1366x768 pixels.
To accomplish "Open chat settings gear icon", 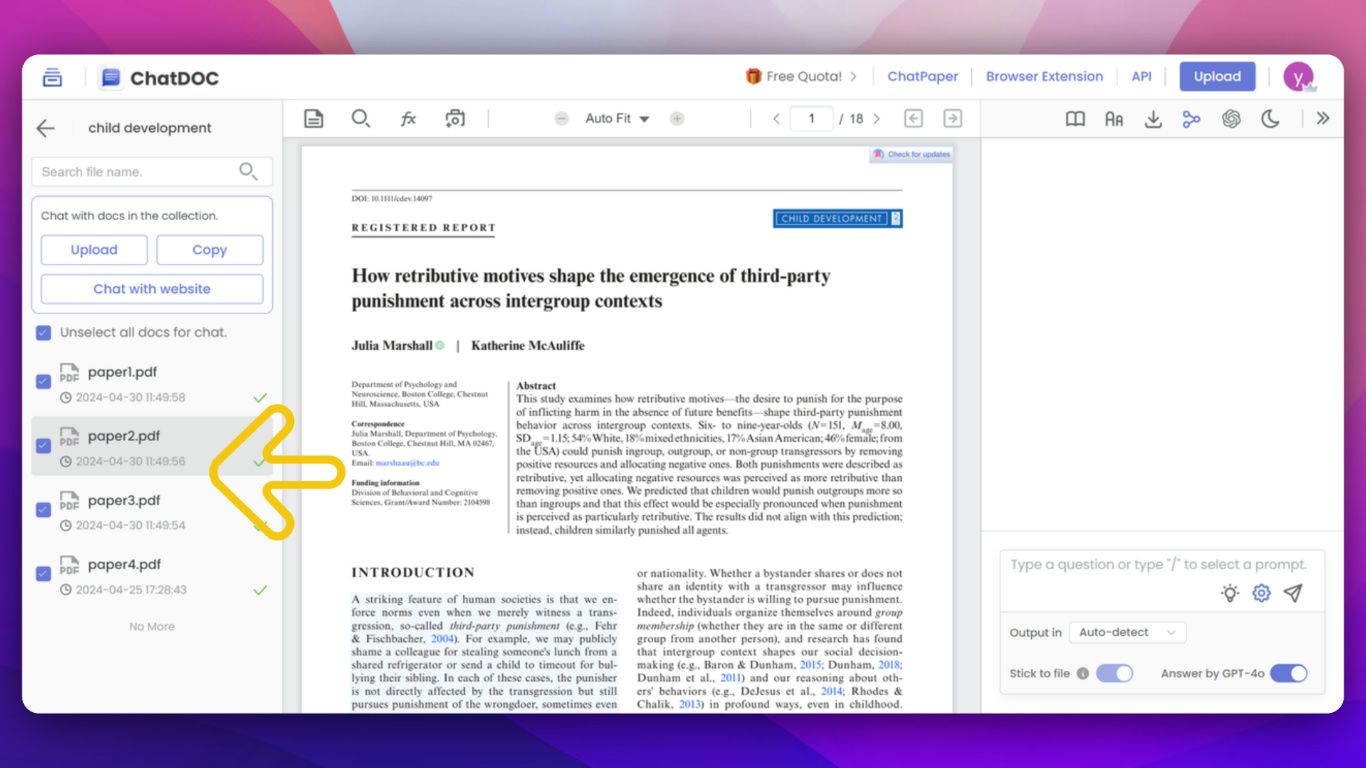I will pos(1261,593).
